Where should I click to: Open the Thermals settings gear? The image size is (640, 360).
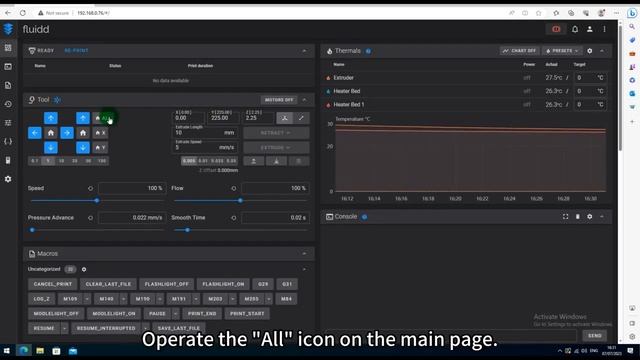589,51
